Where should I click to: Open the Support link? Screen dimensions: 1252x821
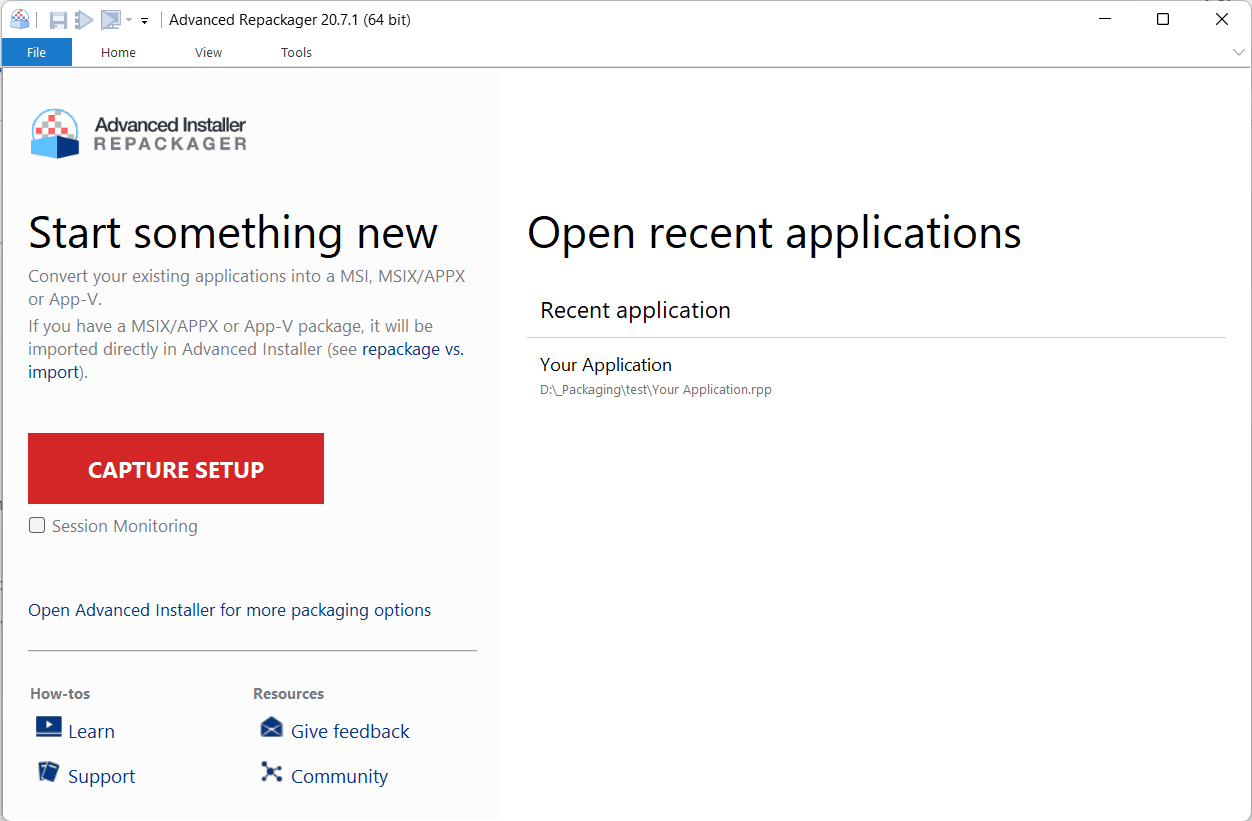pyautogui.click(x=101, y=776)
